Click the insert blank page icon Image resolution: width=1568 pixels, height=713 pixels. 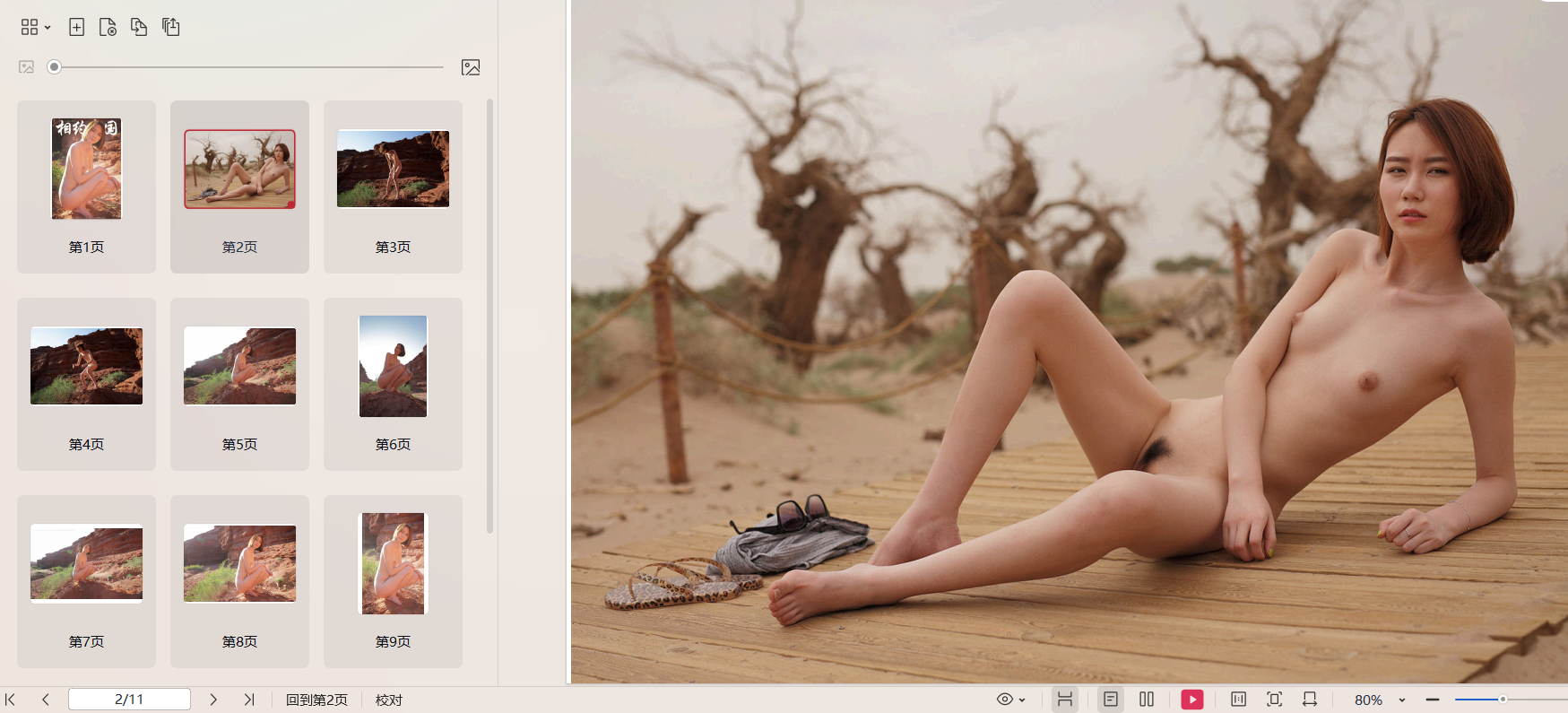point(77,27)
